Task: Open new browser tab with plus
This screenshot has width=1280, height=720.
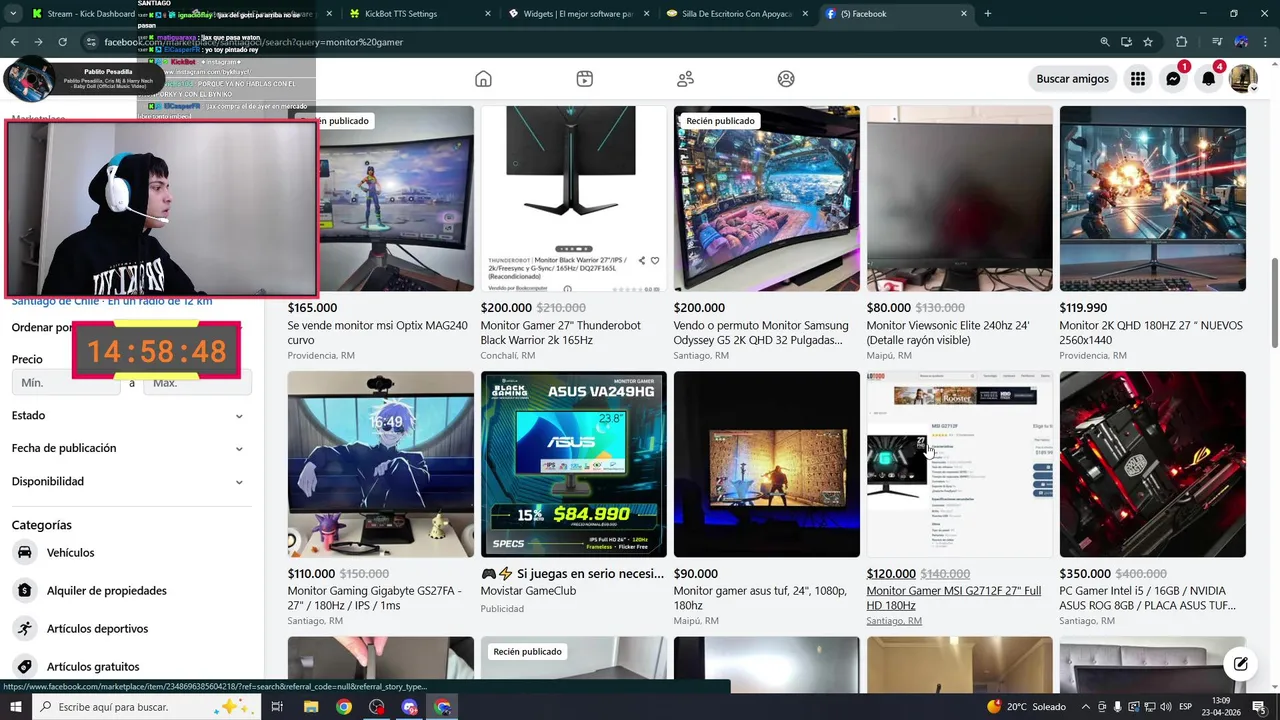Action: pos(988,14)
